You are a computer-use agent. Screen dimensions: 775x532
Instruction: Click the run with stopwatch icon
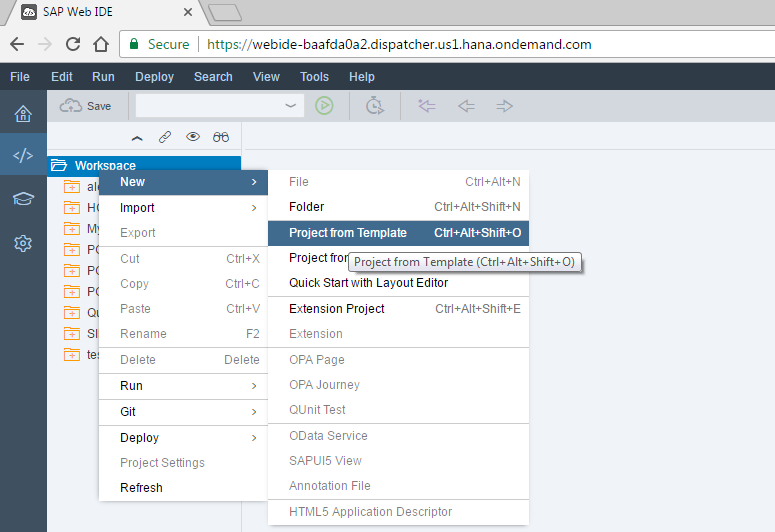click(375, 106)
